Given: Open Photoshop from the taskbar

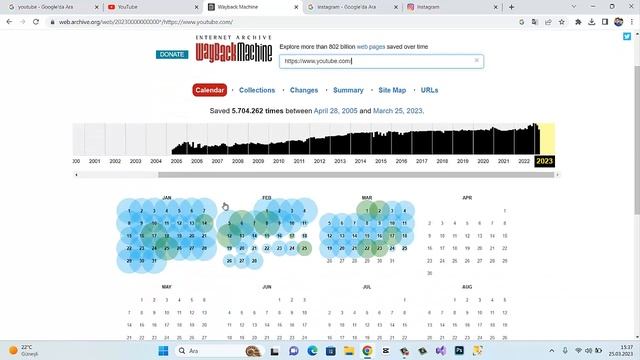Looking at the screenshot, I should [459, 351].
